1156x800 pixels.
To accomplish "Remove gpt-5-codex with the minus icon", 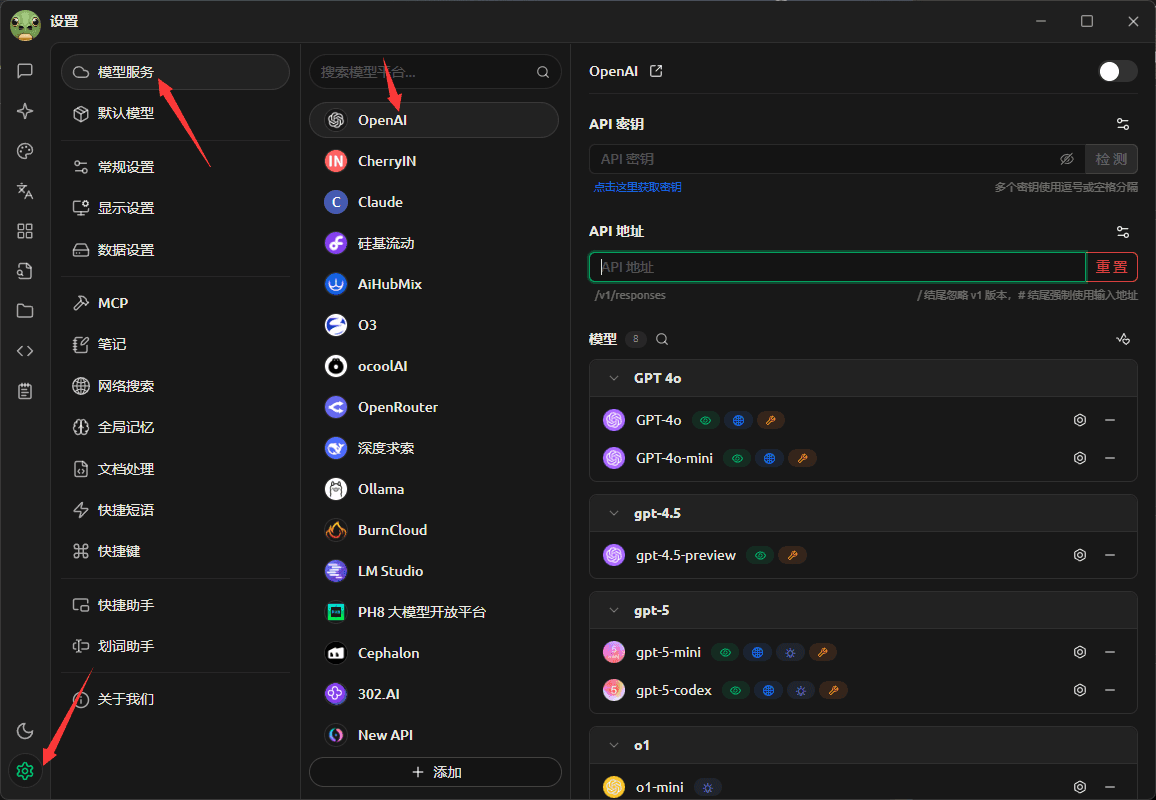I will [1110, 690].
